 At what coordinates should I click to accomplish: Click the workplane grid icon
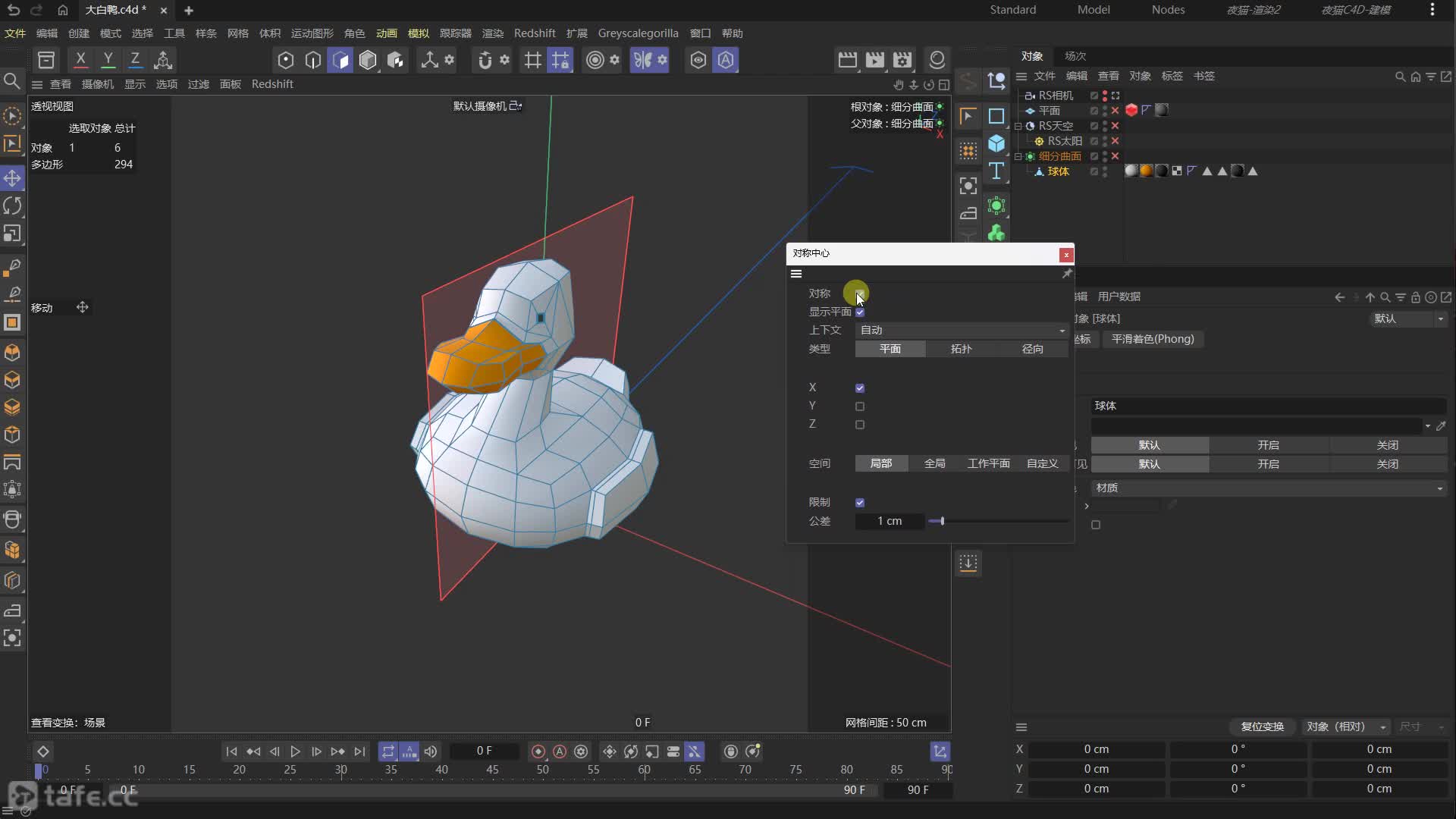pyautogui.click(x=533, y=60)
